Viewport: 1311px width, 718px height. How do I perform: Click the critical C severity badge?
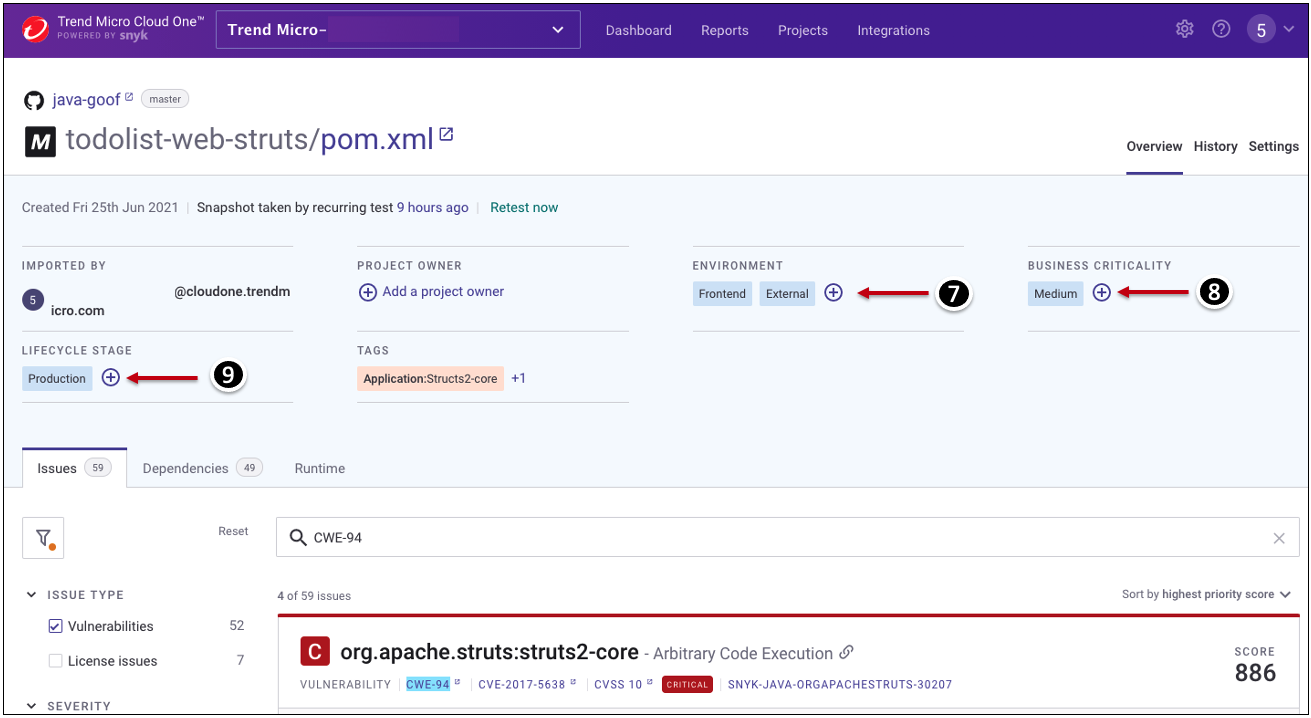[x=315, y=652]
